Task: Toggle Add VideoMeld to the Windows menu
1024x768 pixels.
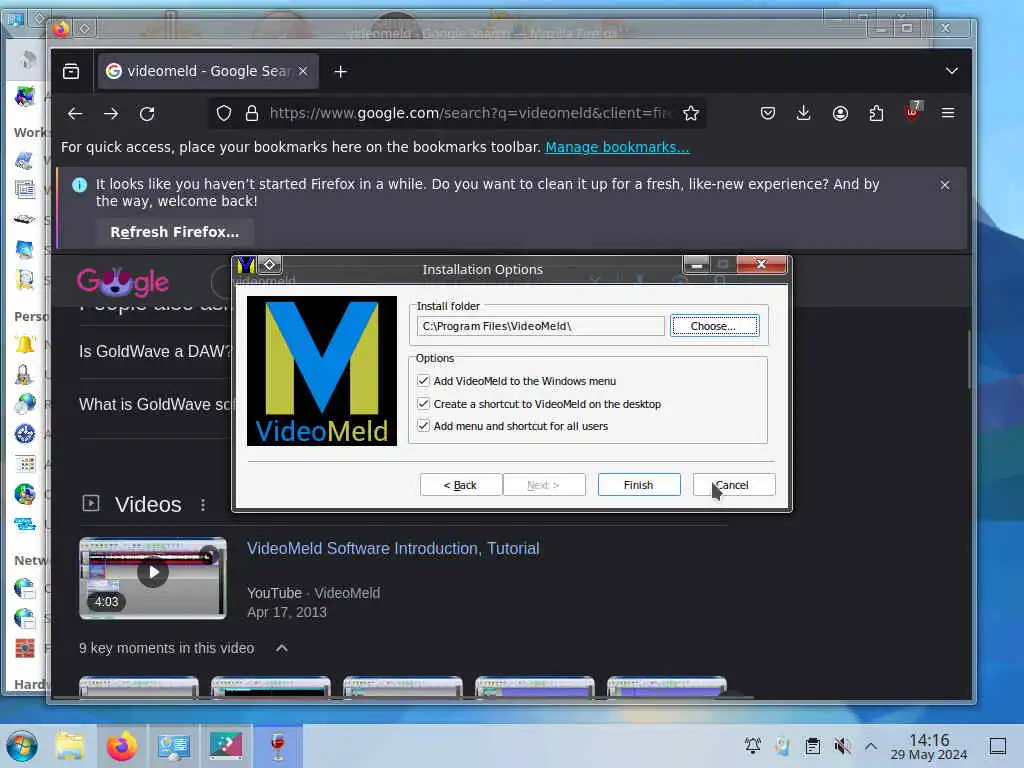Action: [423, 381]
